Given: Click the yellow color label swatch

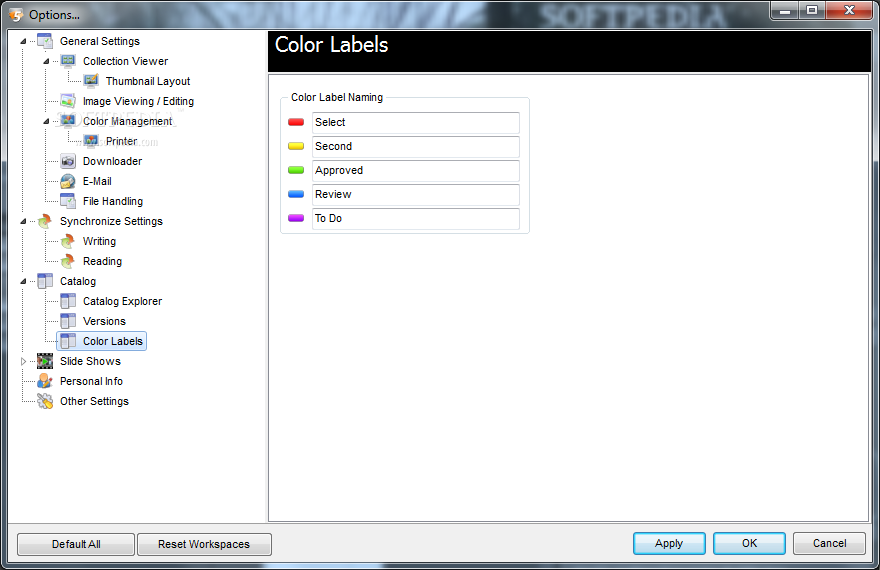Looking at the screenshot, I should click(x=296, y=146).
